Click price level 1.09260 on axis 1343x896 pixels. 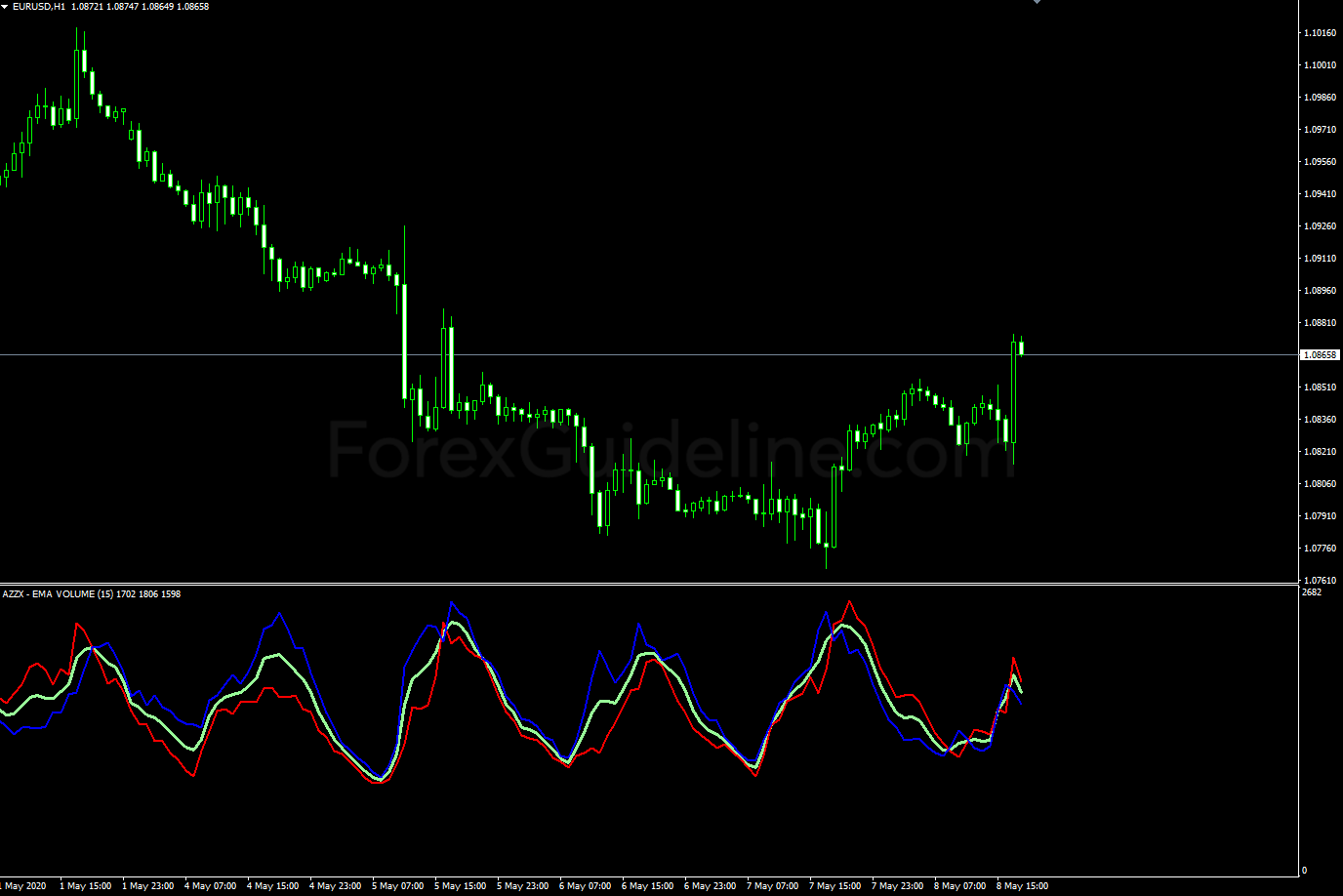(x=1321, y=226)
